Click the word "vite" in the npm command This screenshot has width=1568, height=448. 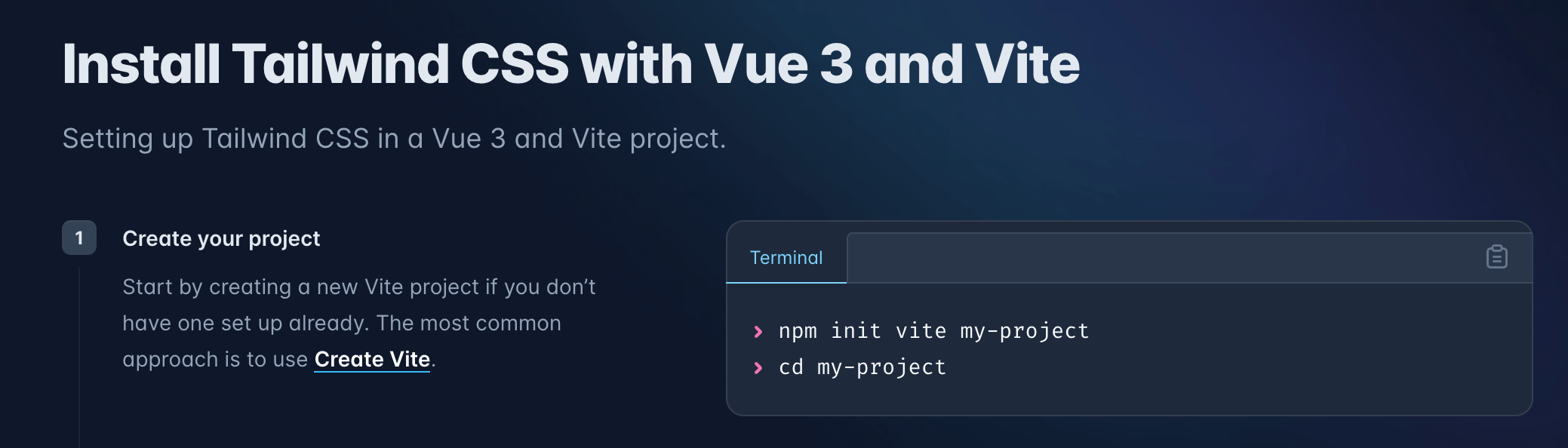pyautogui.click(x=921, y=331)
